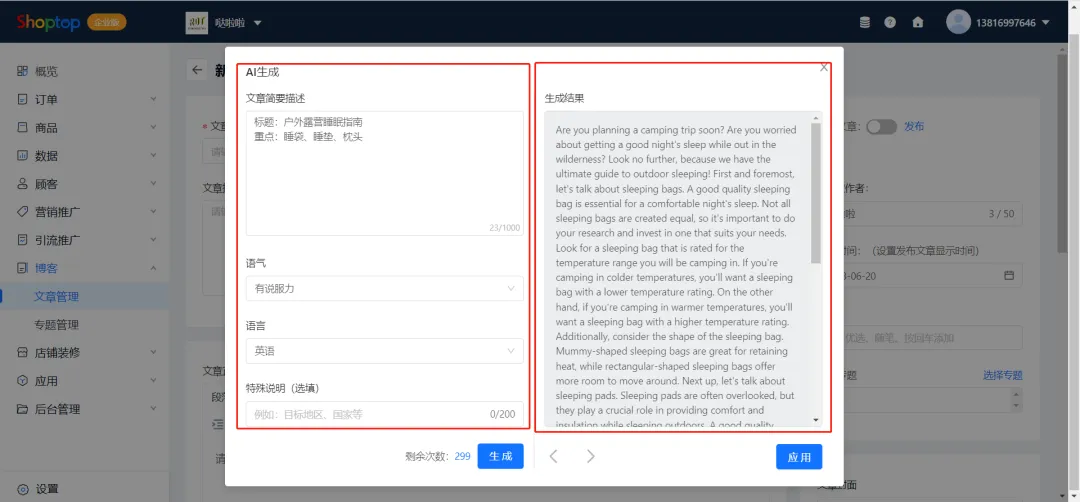Click the result text scrollbar thumb
Screen dimensions: 1080x502
(816, 194)
